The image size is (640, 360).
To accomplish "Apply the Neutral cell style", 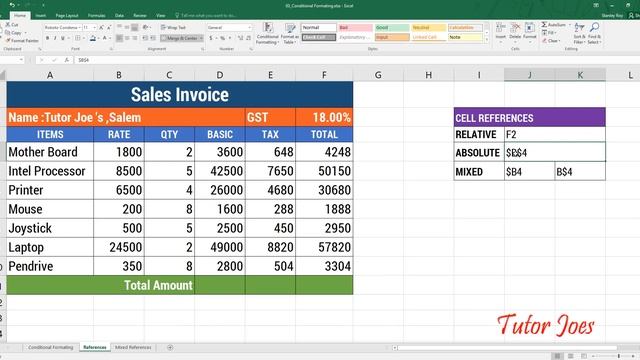I will point(429,27).
